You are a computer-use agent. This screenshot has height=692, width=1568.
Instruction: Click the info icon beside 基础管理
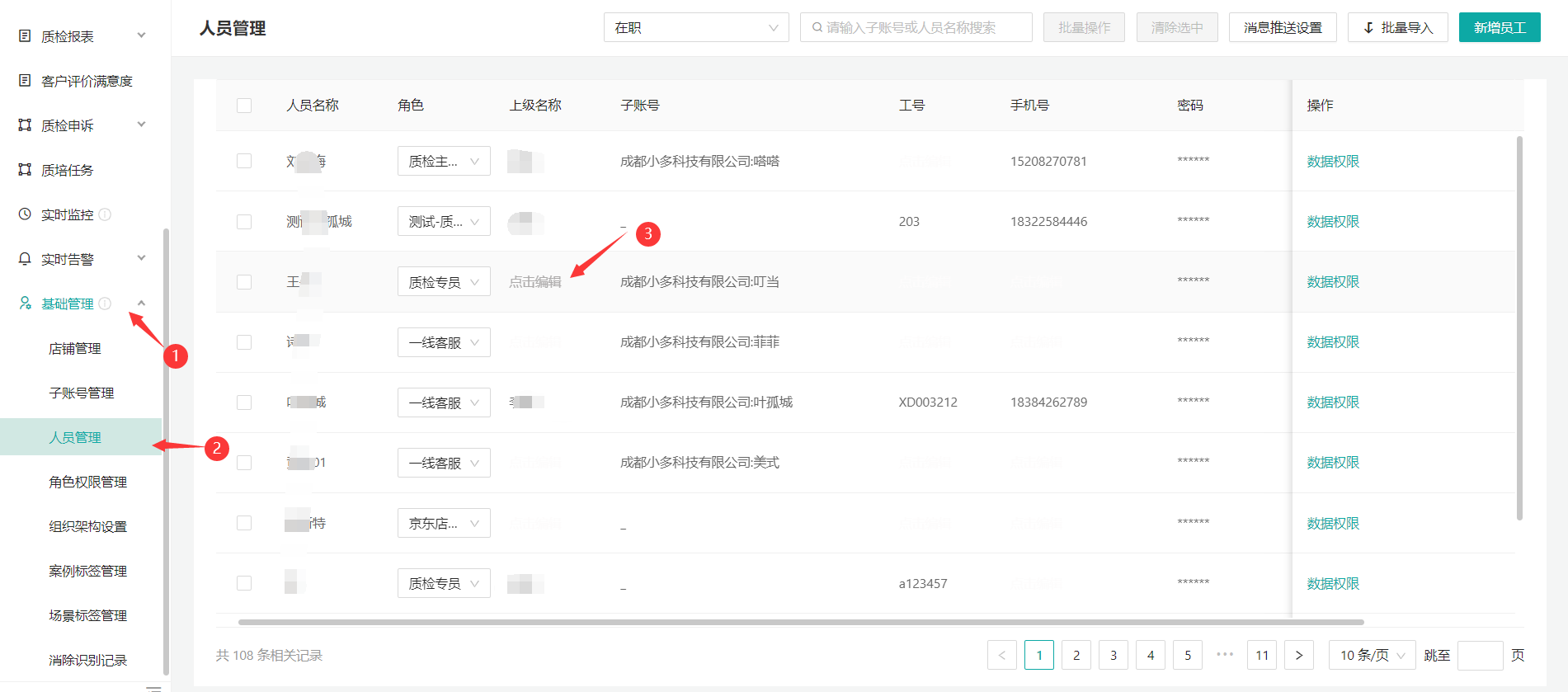(x=105, y=304)
